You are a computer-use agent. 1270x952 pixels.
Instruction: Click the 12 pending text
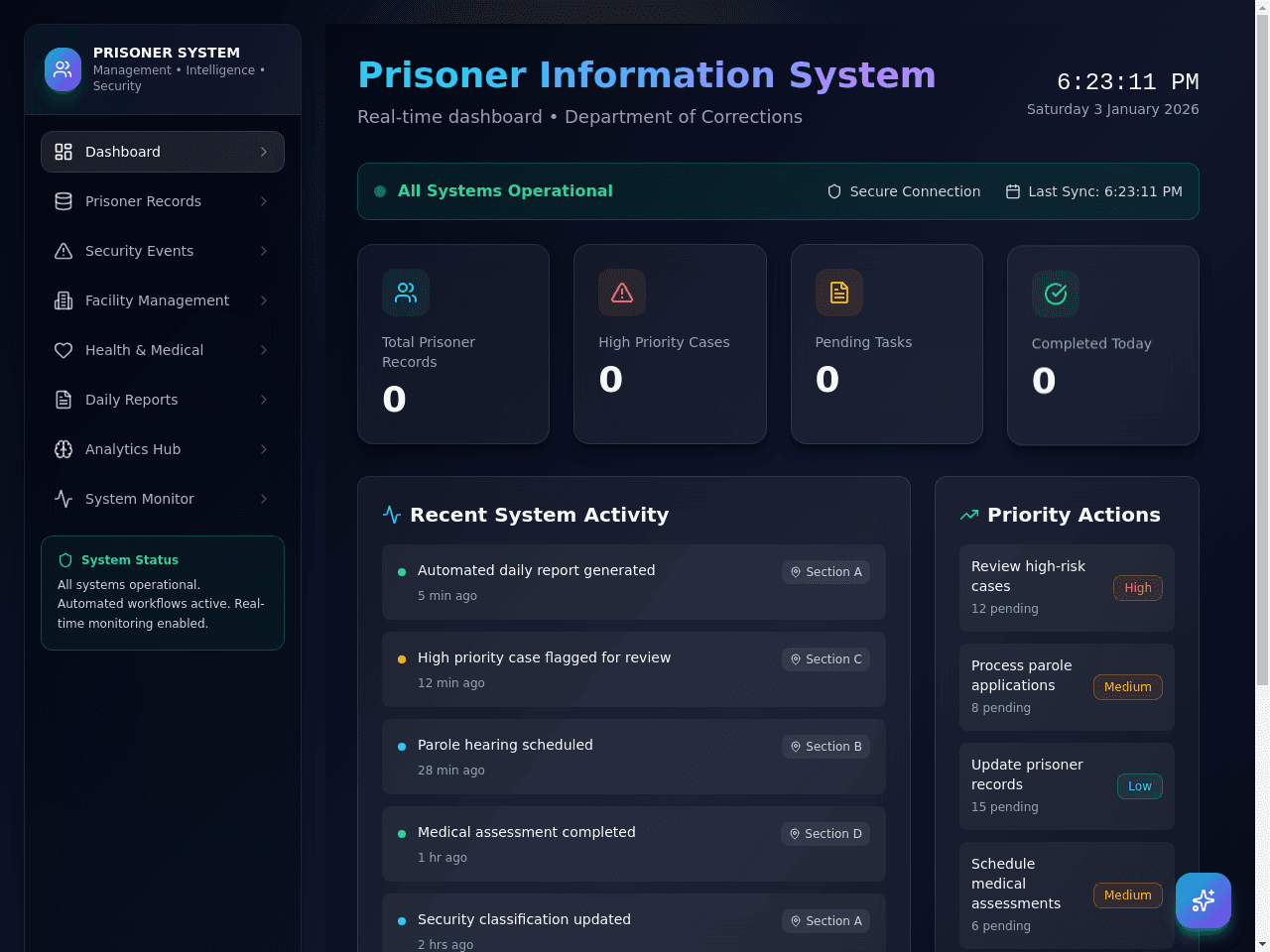pos(1005,609)
